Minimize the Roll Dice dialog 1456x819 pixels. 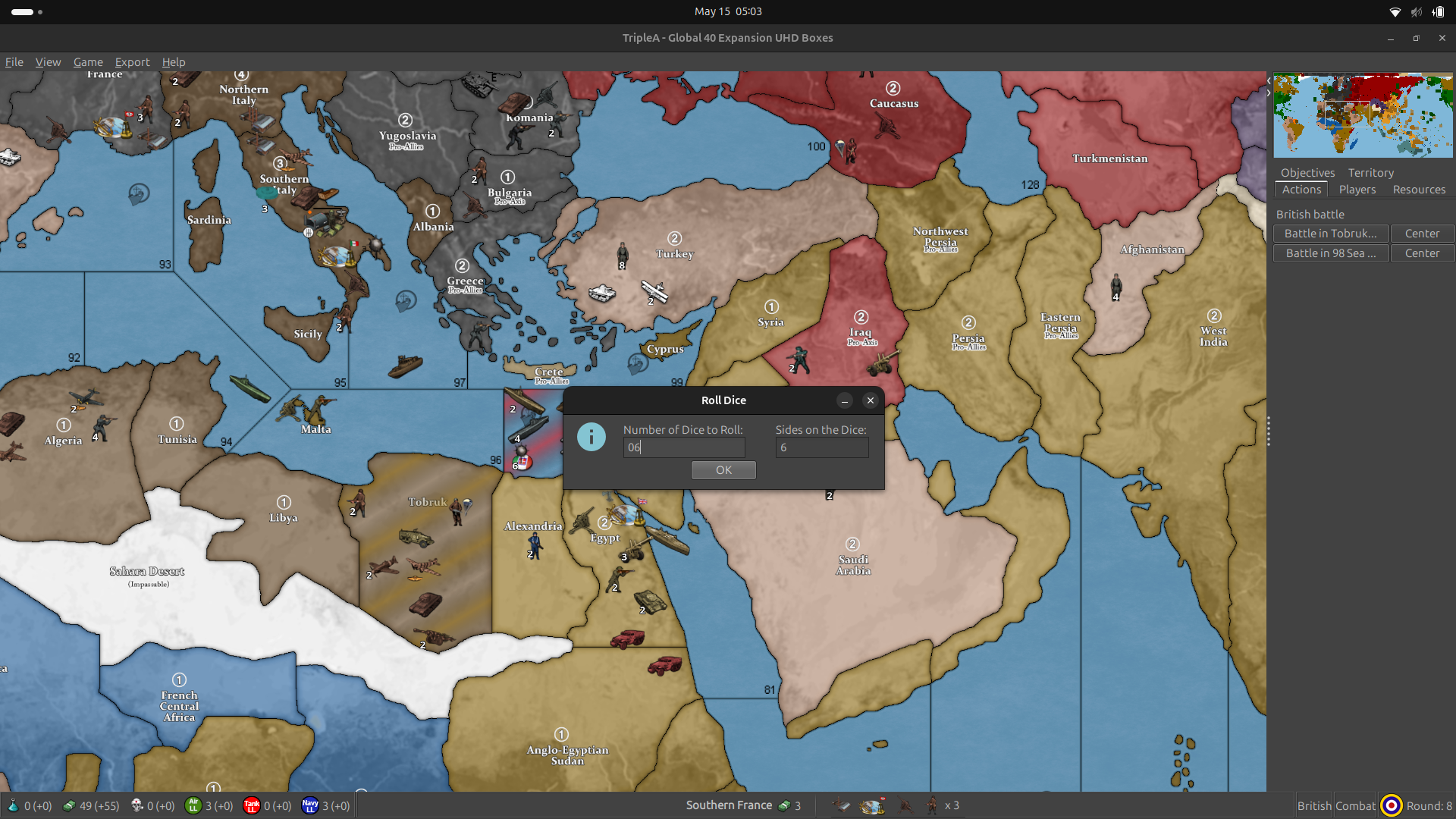[845, 400]
